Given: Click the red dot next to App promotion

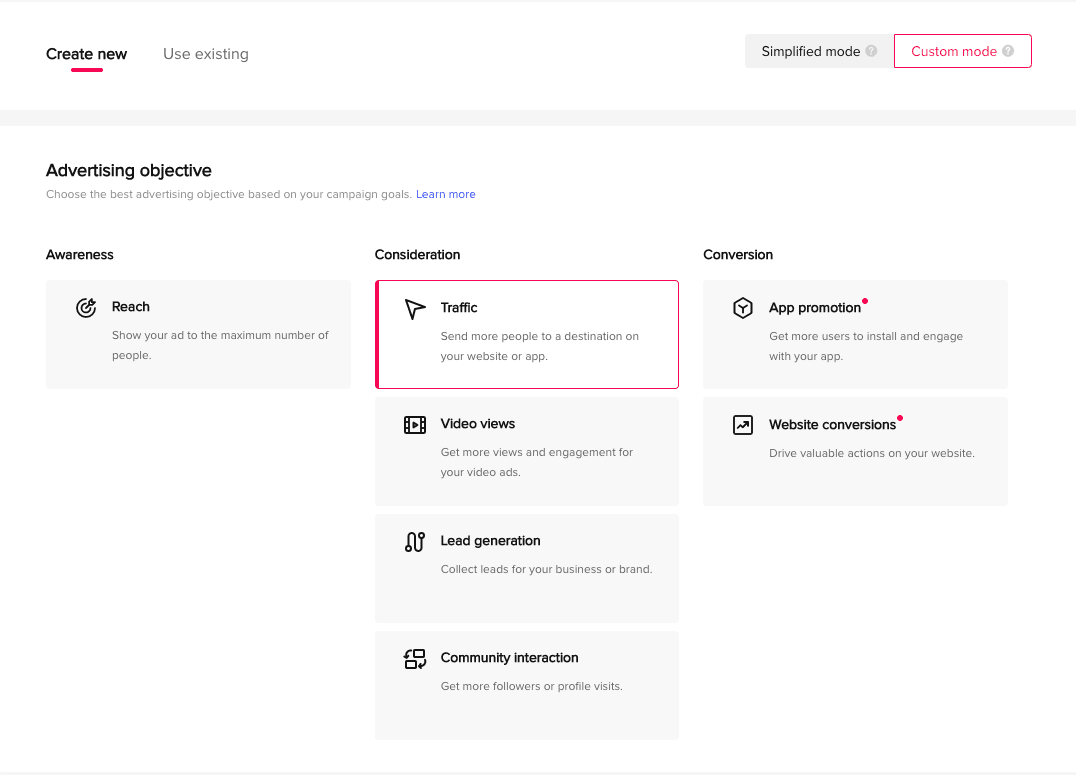Looking at the screenshot, I should click(x=865, y=301).
